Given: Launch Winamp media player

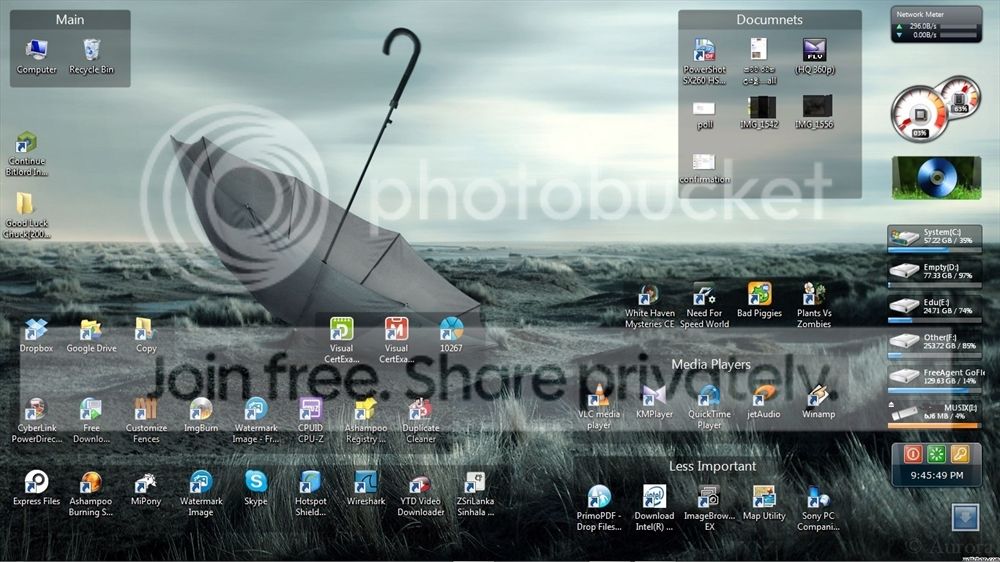Looking at the screenshot, I should 818,402.
